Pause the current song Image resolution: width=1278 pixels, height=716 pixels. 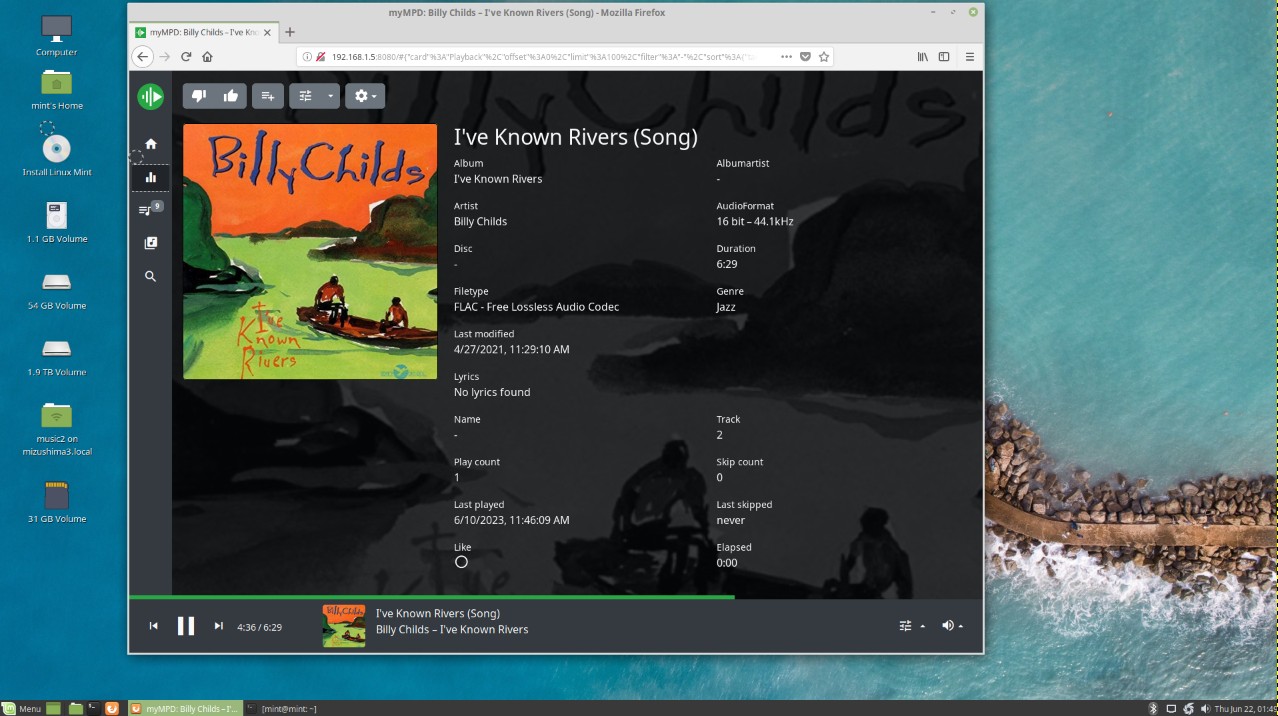point(186,626)
